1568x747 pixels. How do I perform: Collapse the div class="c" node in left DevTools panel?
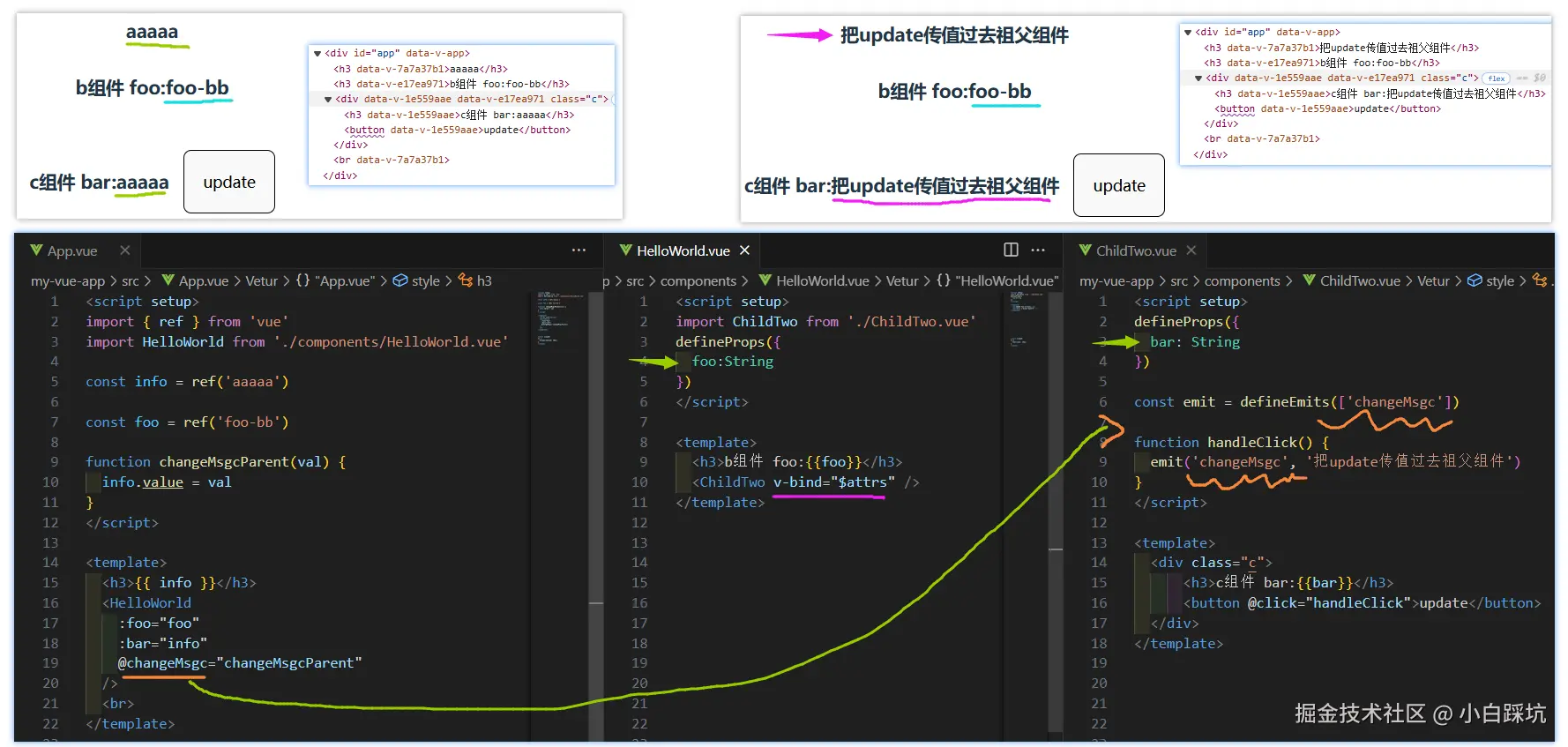[328, 99]
